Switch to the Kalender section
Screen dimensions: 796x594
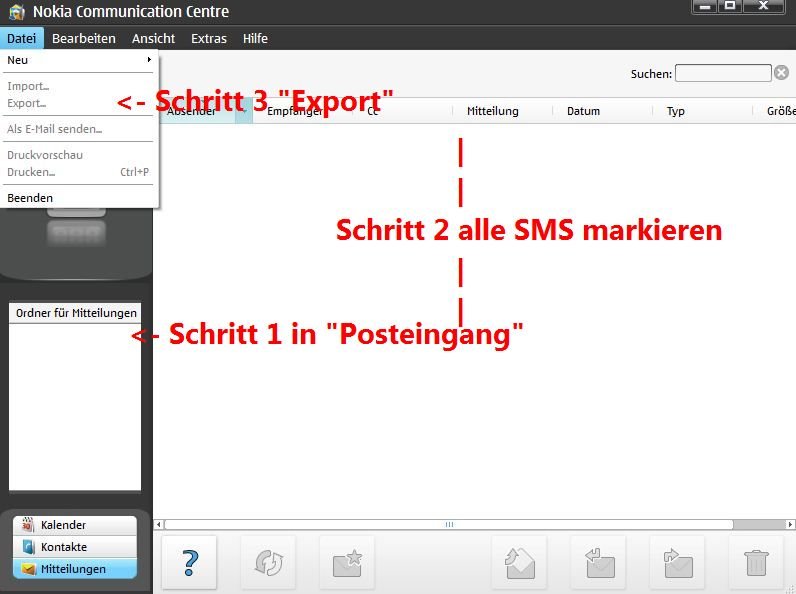[x=75, y=525]
